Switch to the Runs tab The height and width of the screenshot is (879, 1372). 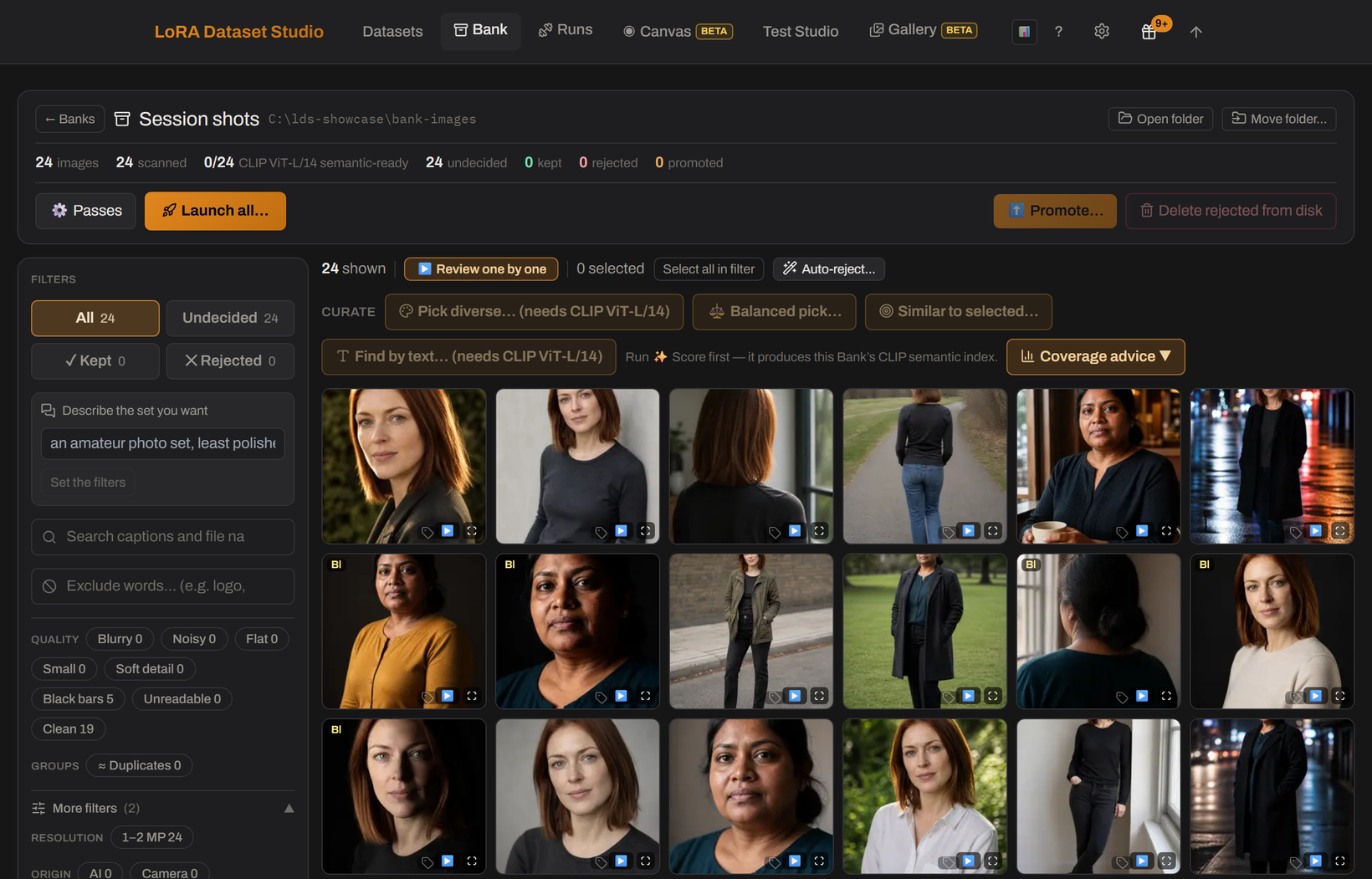566,30
